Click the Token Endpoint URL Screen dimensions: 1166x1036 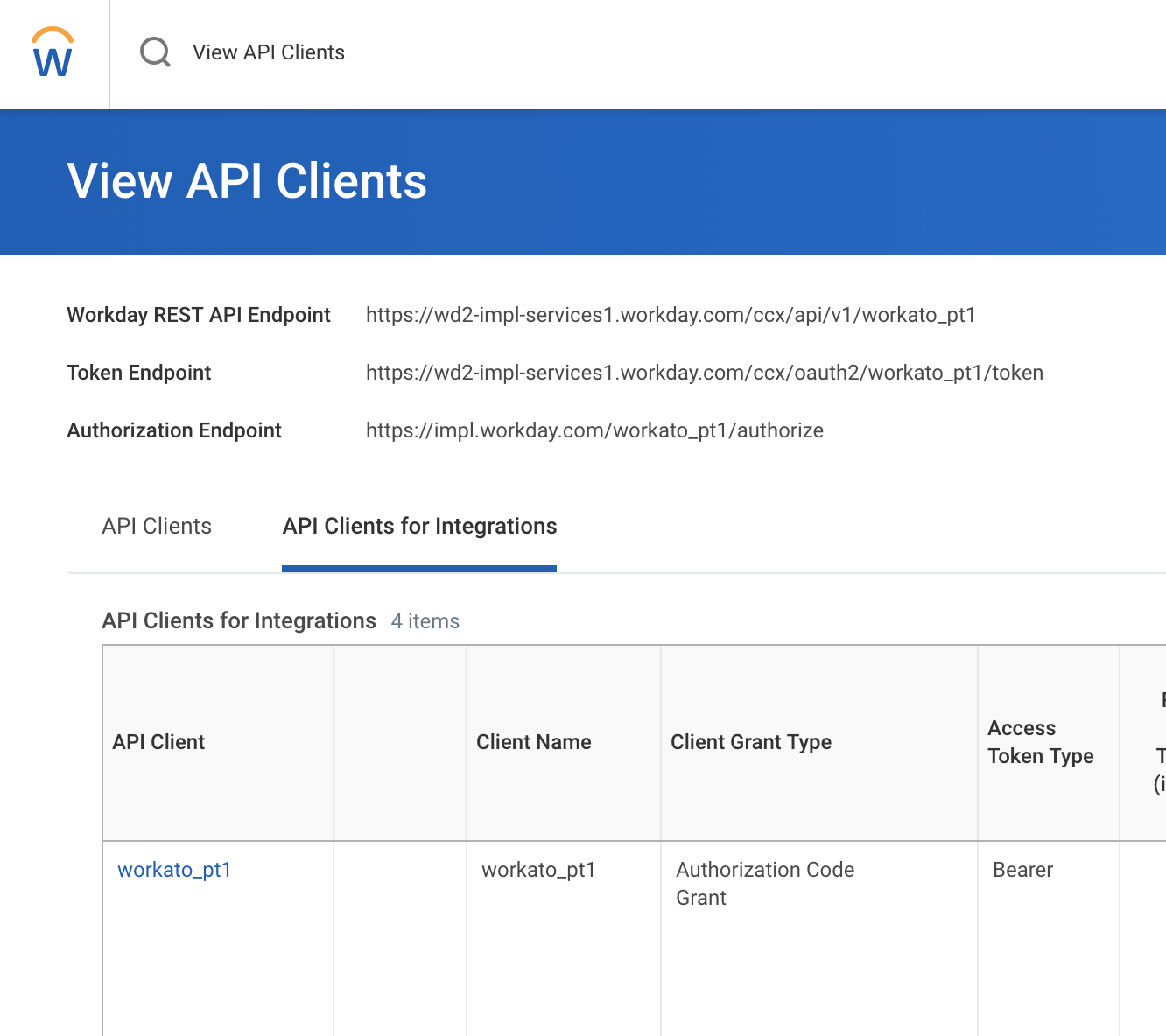pyautogui.click(x=704, y=373)
